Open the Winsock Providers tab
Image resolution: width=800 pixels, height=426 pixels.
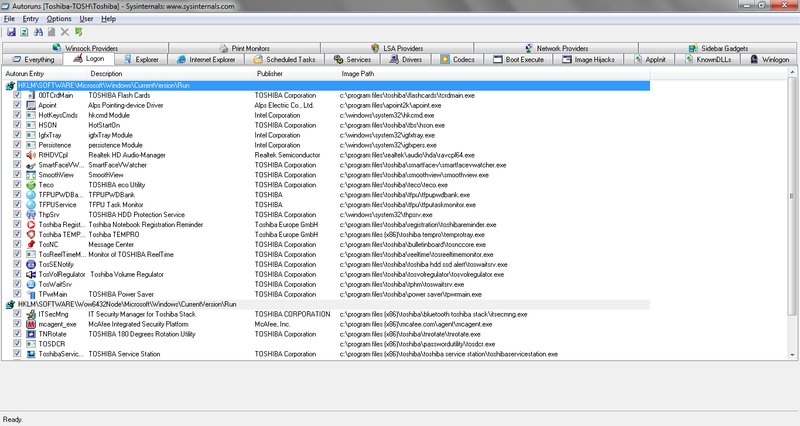click(x=85, y=48)
